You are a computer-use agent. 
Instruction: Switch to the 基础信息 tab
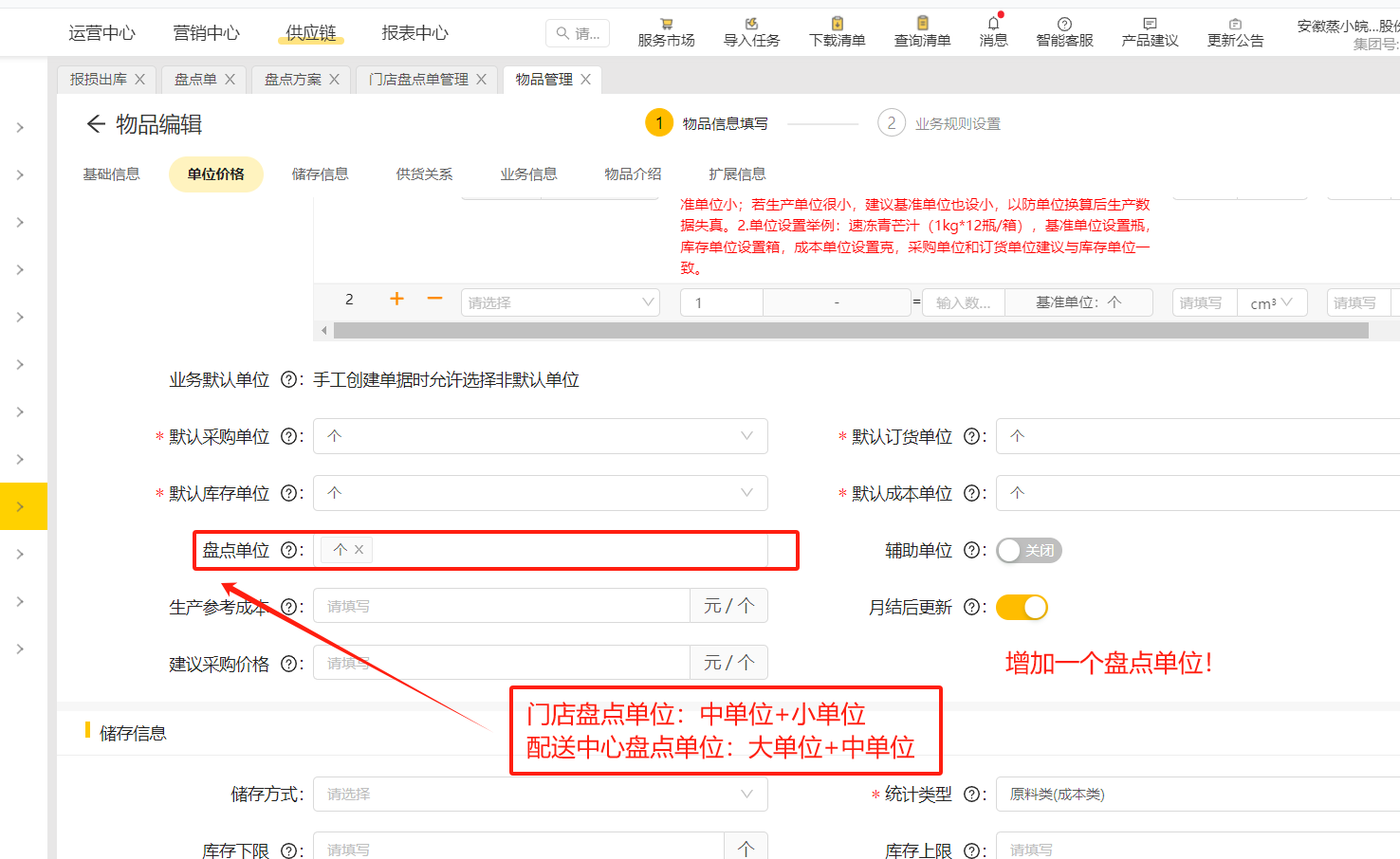click(x=111, y=174)
